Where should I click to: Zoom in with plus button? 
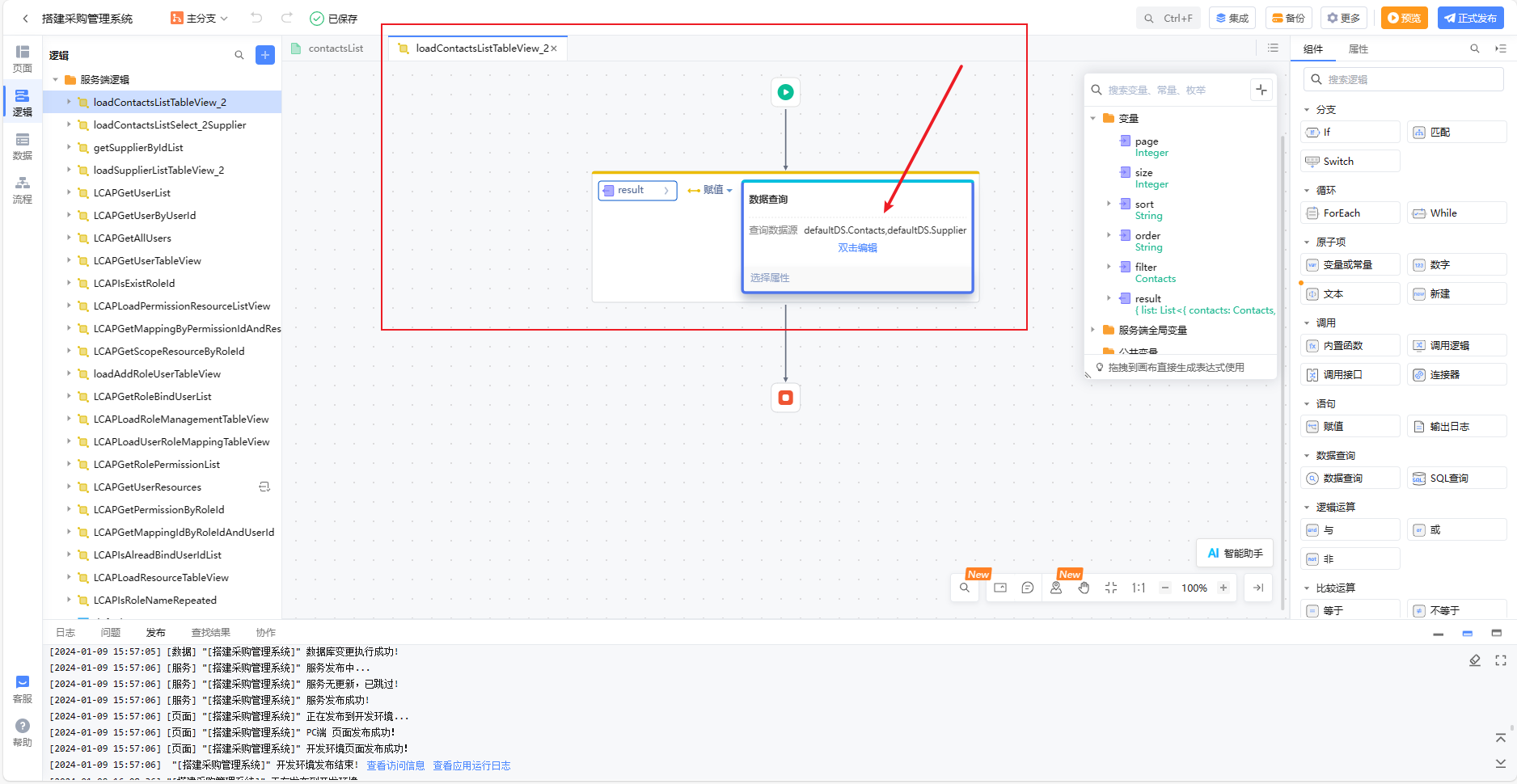pyautogui.click(x=1223, y=588)
